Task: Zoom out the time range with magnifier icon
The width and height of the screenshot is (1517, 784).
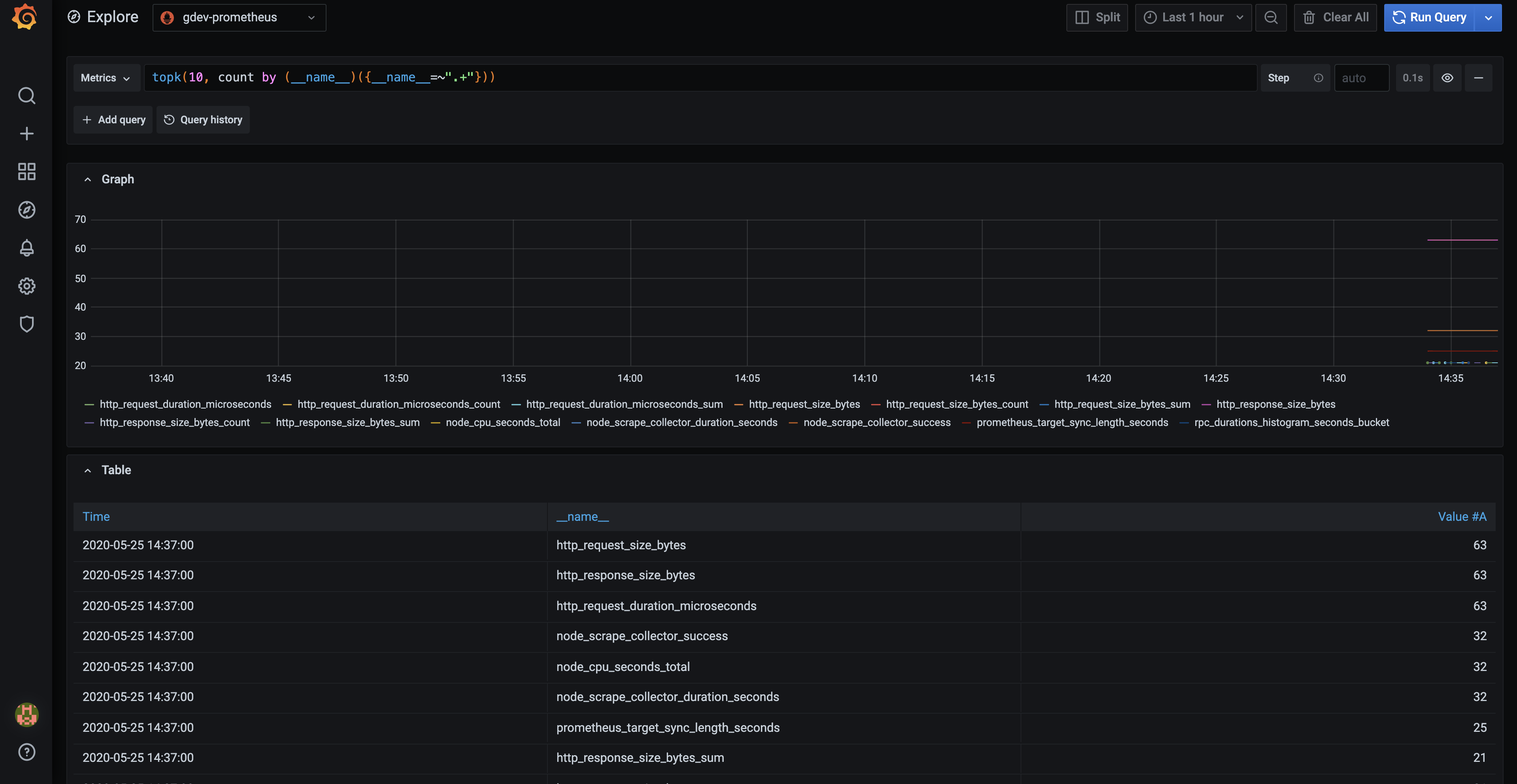Action: [x=1271, y=17]
